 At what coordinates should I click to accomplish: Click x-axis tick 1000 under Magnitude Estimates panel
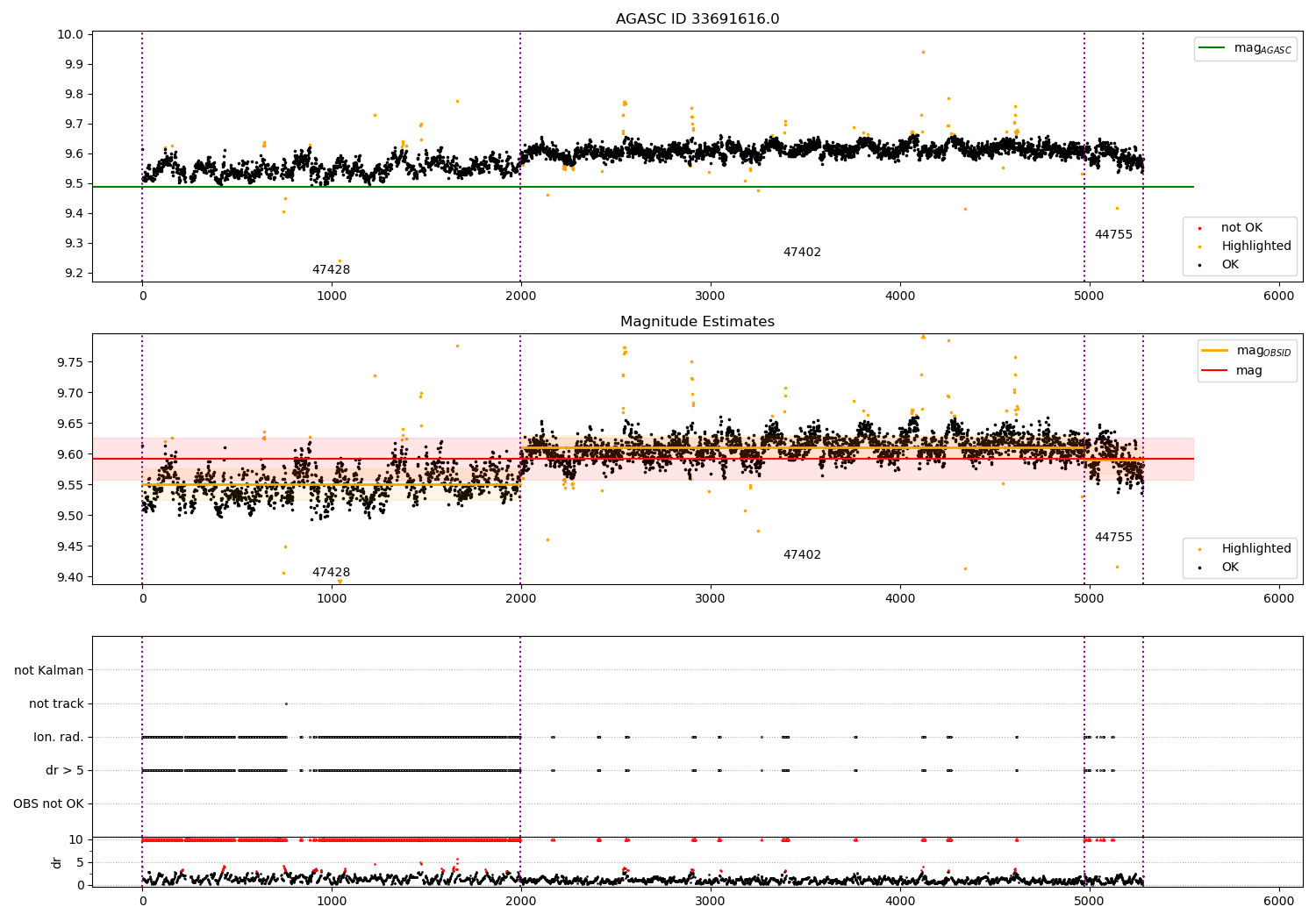pyautogui.click(x=332, y=598)
